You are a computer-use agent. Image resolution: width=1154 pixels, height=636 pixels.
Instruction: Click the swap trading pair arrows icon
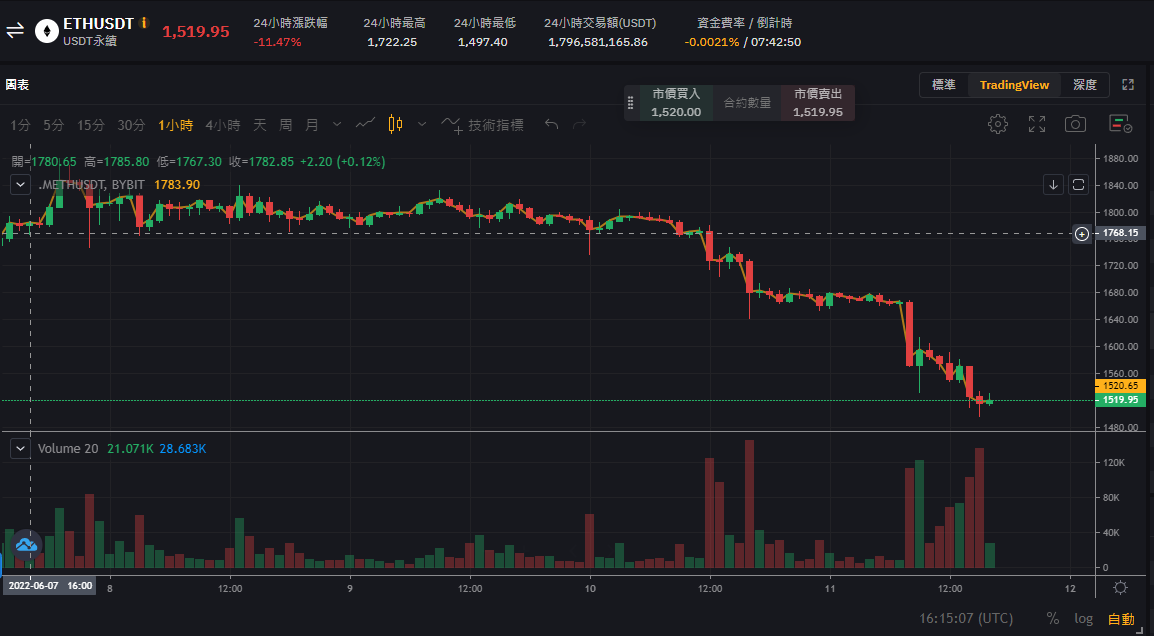click(15, 31)
